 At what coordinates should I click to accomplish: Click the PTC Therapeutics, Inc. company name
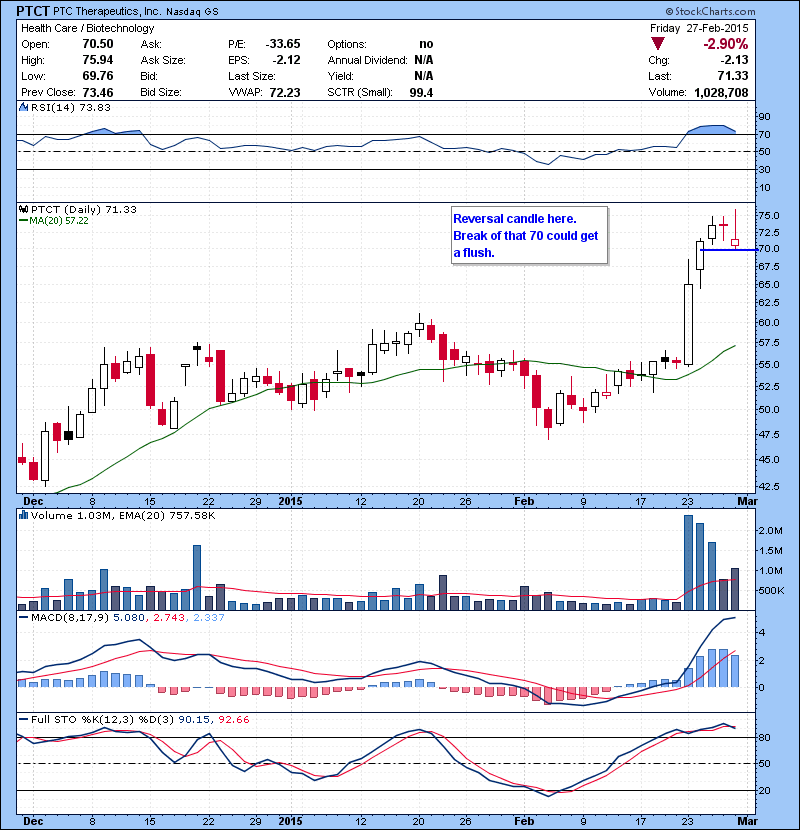107,12
